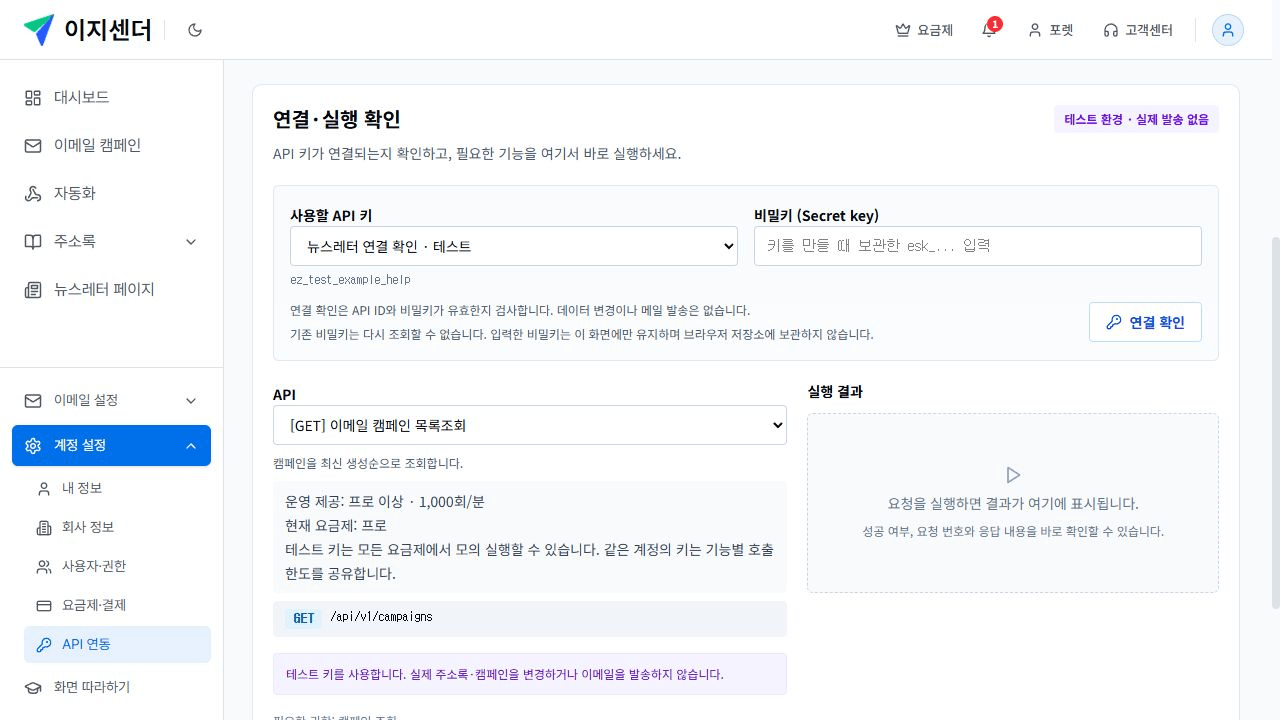The width and height of the screenshot is (1280, 720).
Task: Open 요금제 crown icon in header
Action: (x=924, y=30)
